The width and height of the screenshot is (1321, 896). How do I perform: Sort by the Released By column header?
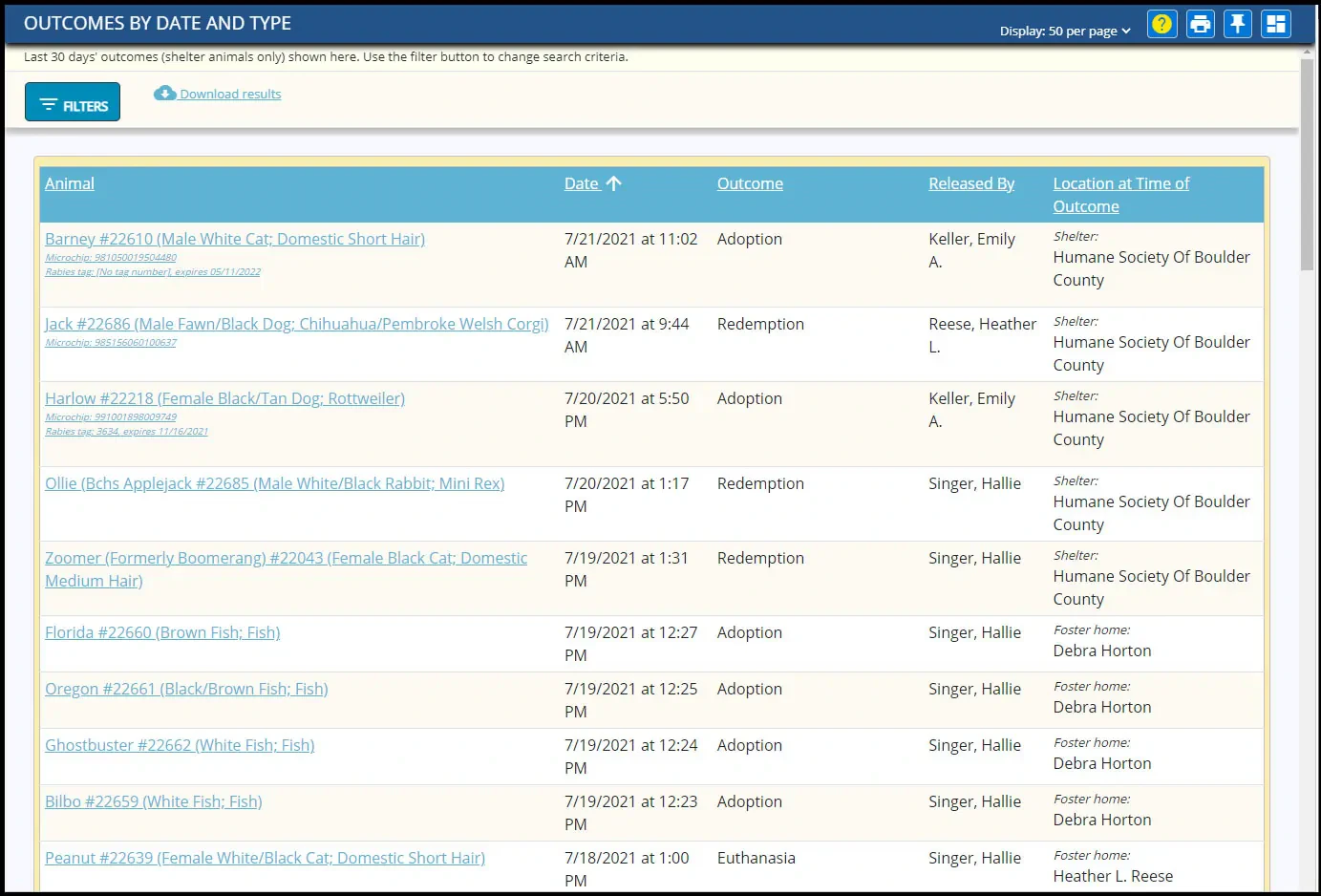click(x=971, y=183)
